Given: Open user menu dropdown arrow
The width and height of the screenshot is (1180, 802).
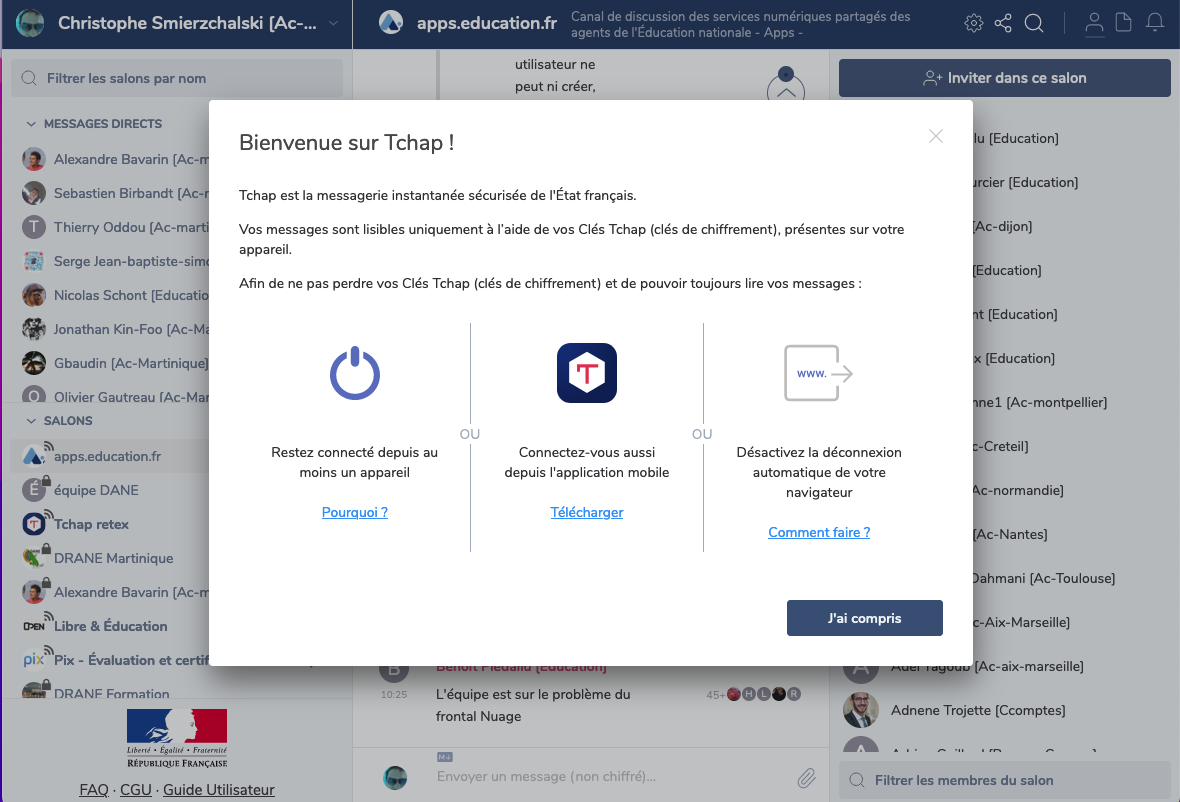Looking at the screenshot, I should pos(333,23).
